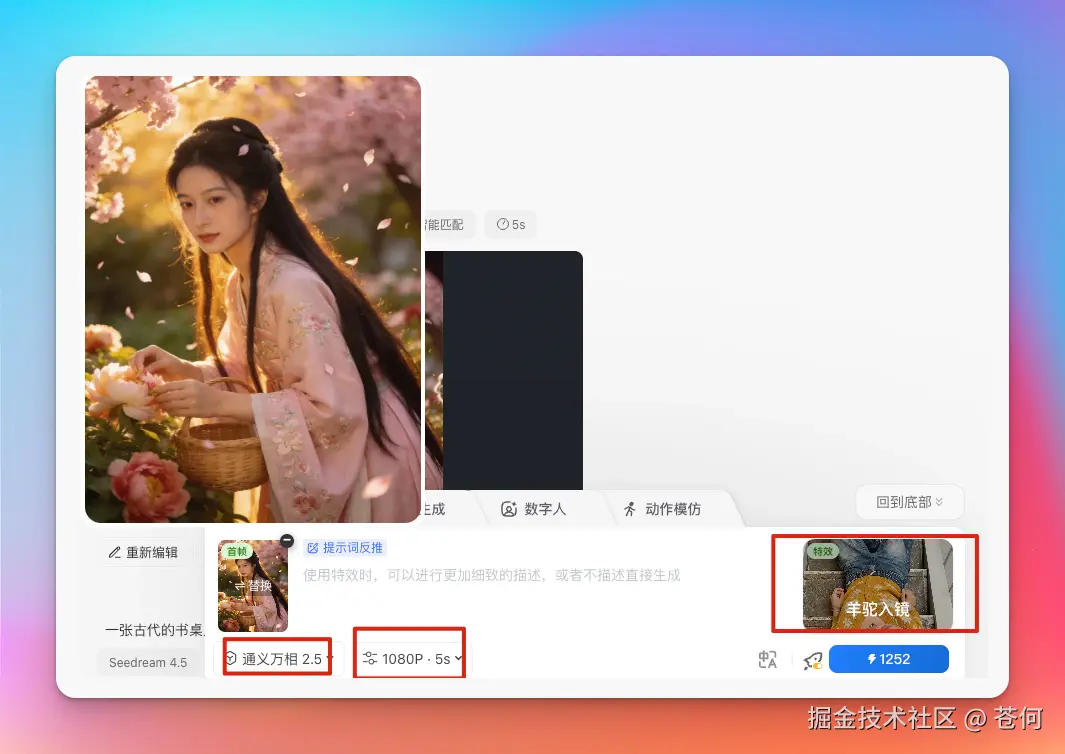Select the 数字人 digital human icon
Image resolution: width=1065 pixels, height=754 pixels.
tap(510, 509)
